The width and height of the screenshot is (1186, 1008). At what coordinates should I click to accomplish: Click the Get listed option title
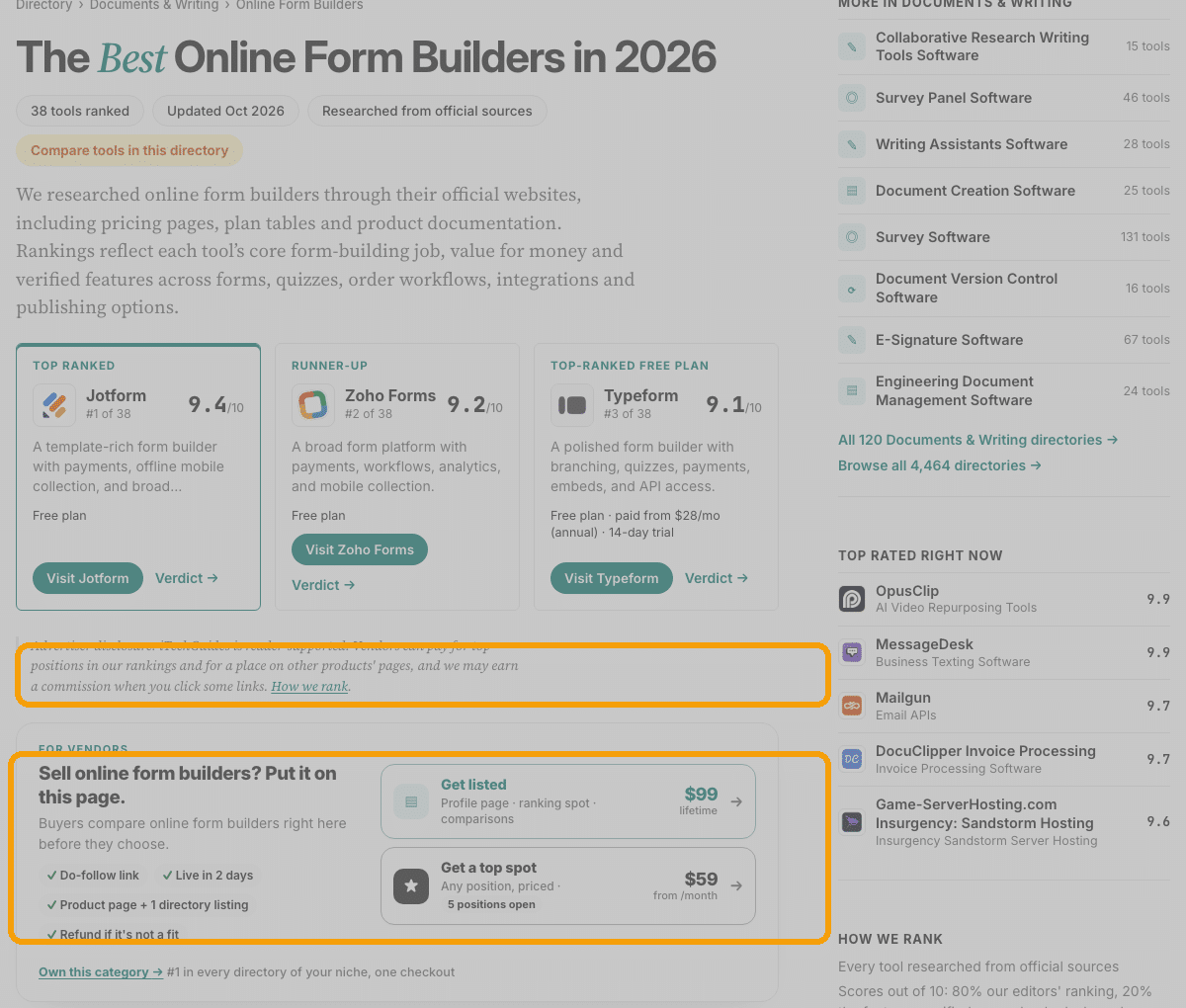point(473,785)
